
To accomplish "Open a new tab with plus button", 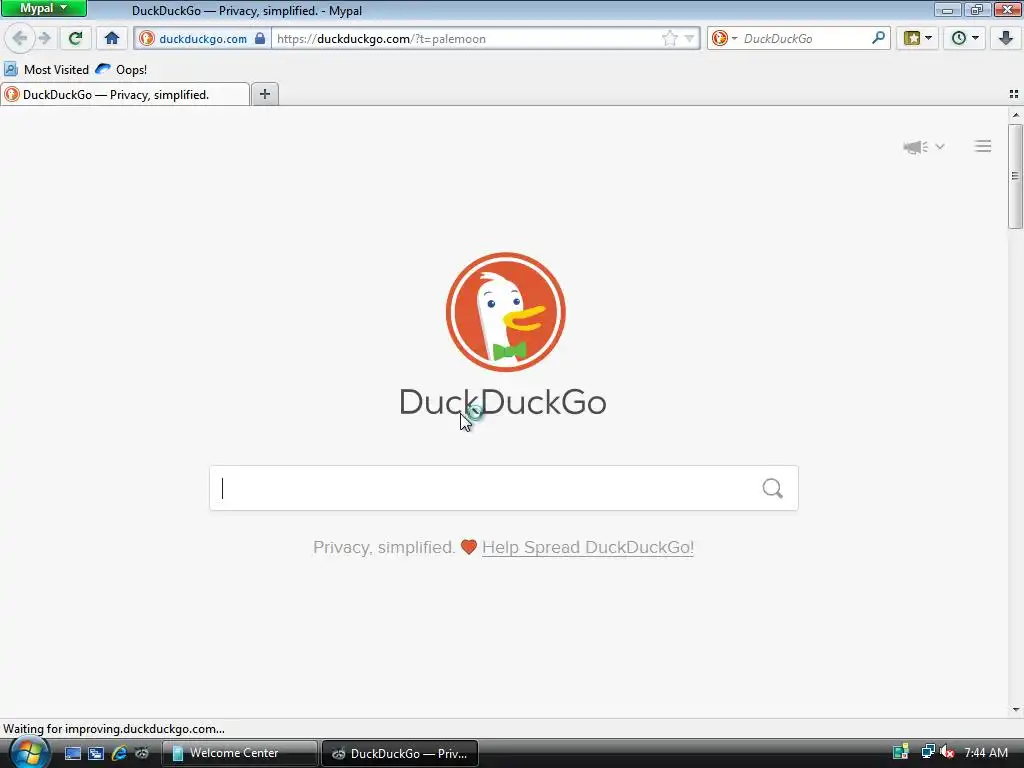I will [x=264, y=94].
